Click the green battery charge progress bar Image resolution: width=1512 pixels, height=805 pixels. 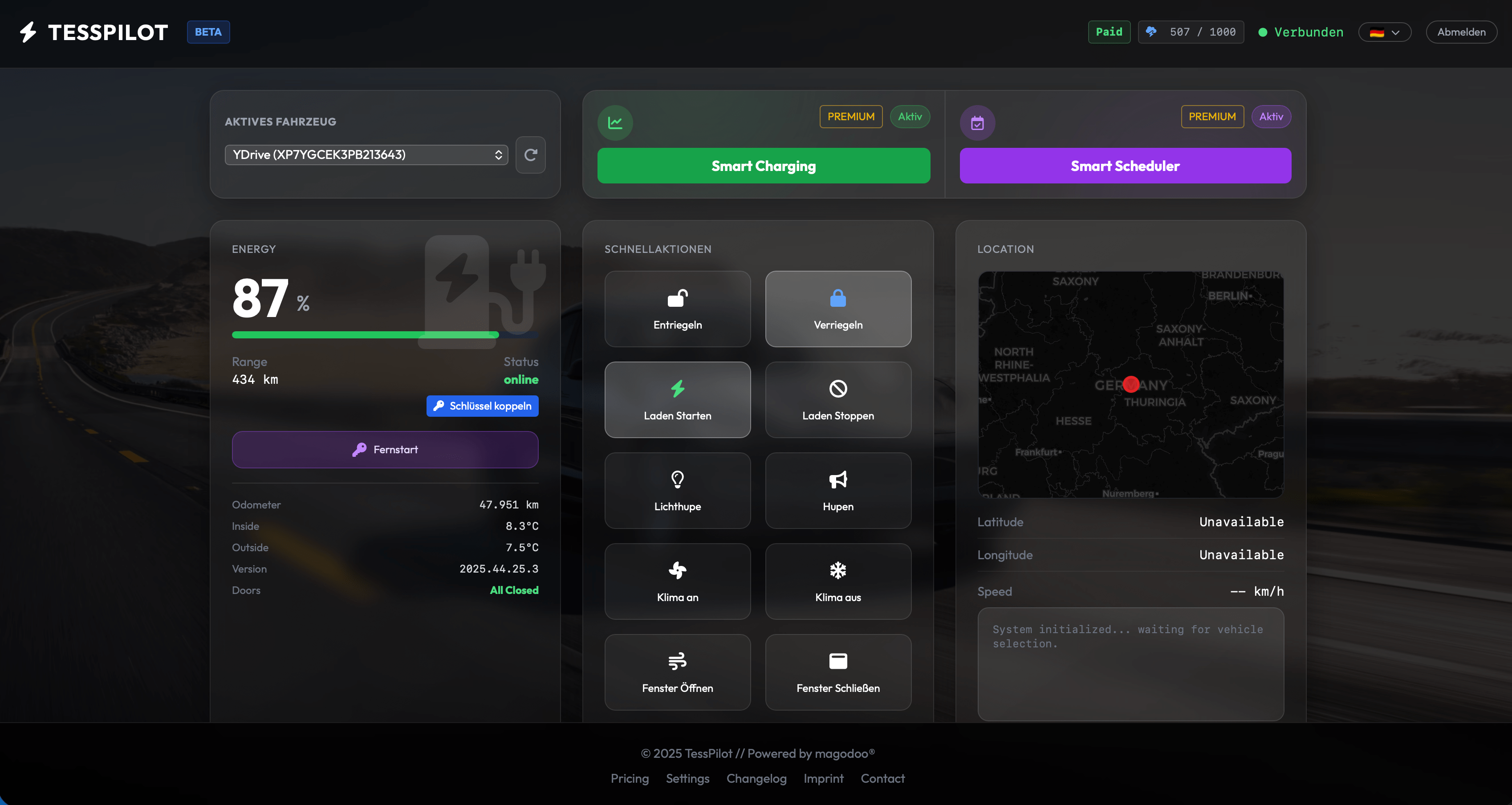(364, 335)
